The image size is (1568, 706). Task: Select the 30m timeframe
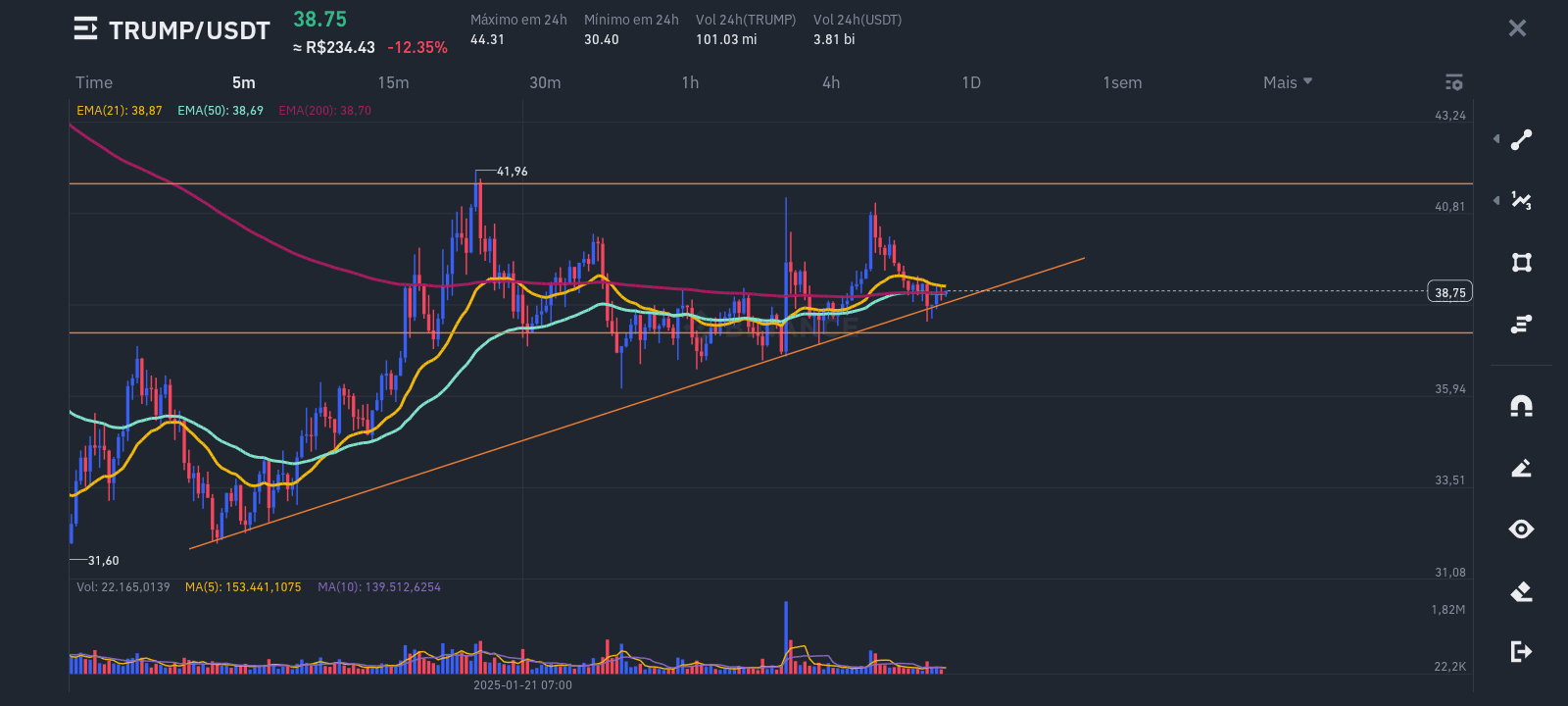pyautogui.click(x=546, y=82)
